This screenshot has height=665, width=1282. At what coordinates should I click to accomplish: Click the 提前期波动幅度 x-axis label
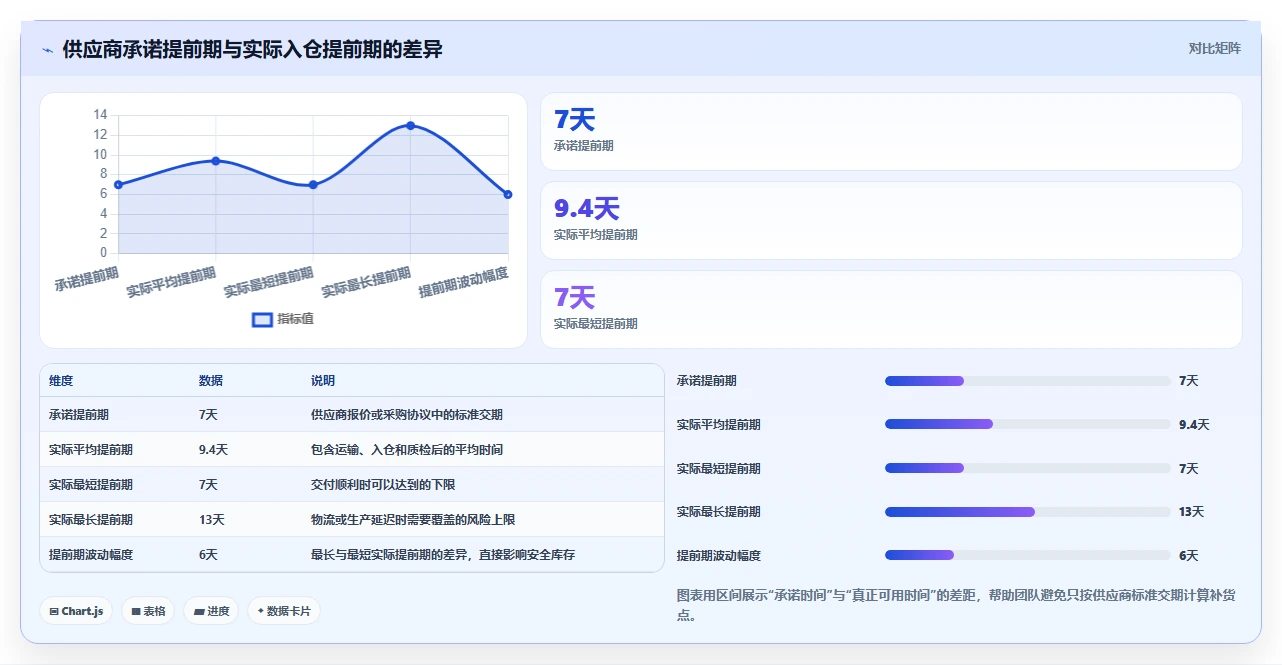[463, 283]
